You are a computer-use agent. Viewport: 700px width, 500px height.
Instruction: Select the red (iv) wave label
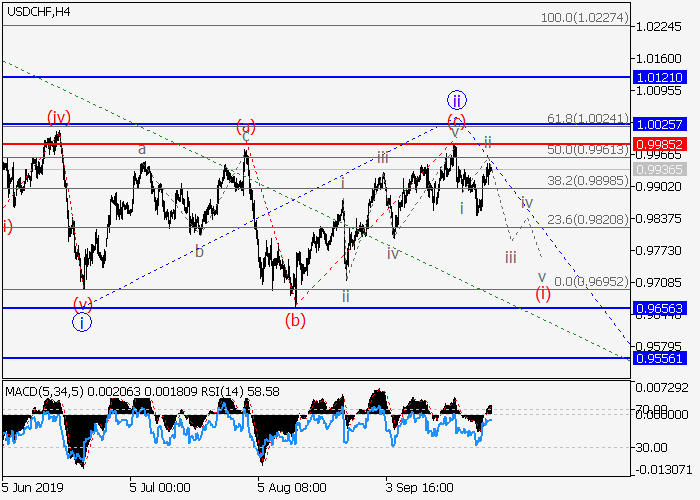tap(57, 118)
